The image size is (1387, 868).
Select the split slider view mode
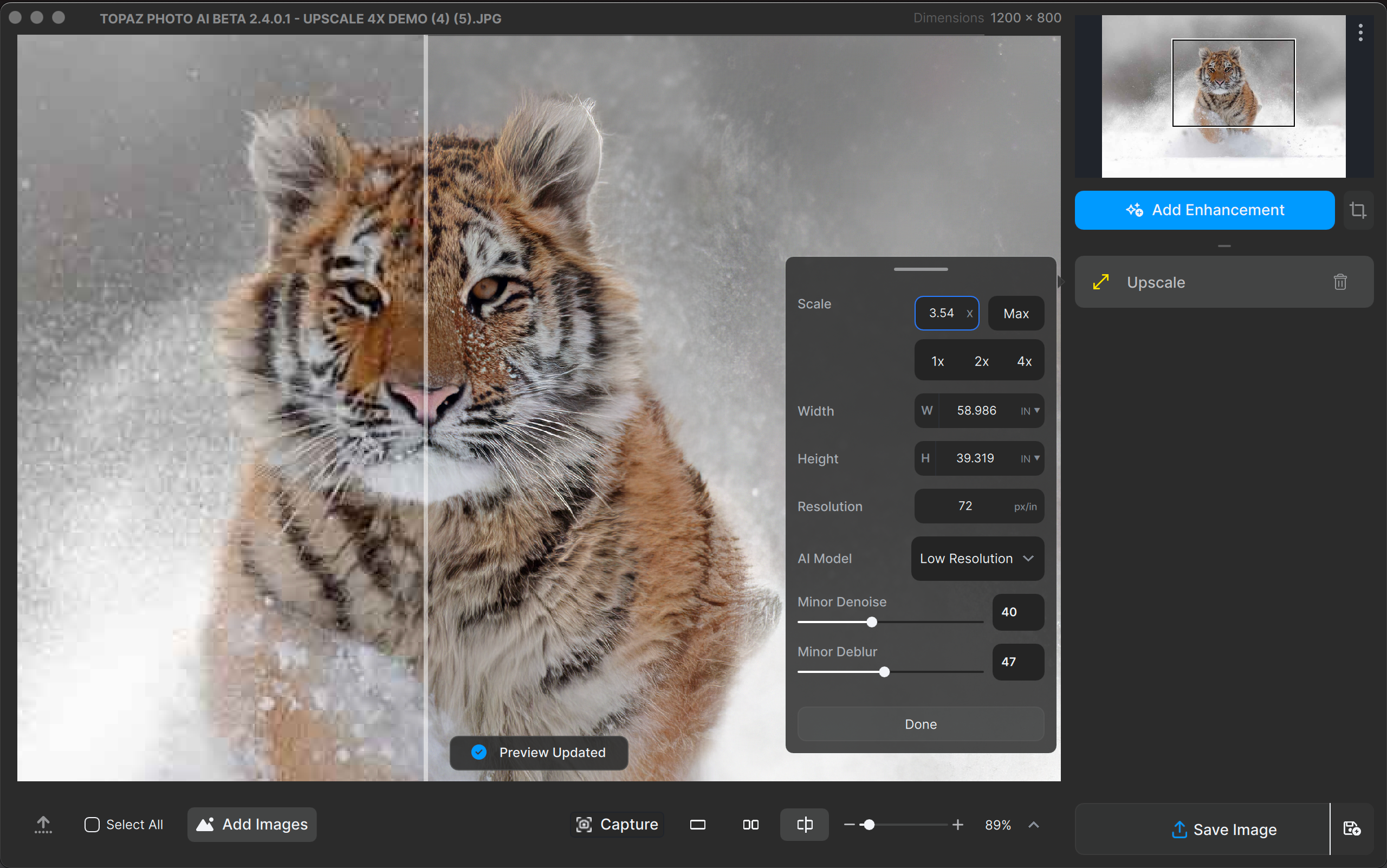pos(805,825)
